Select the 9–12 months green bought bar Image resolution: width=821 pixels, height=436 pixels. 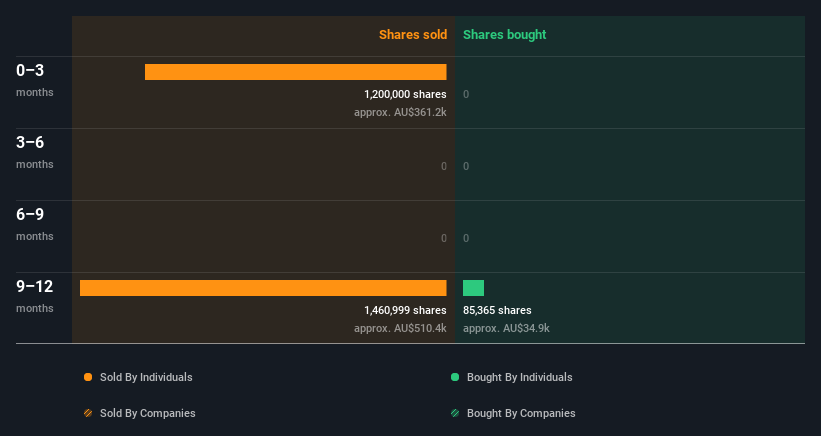[473, 288]
